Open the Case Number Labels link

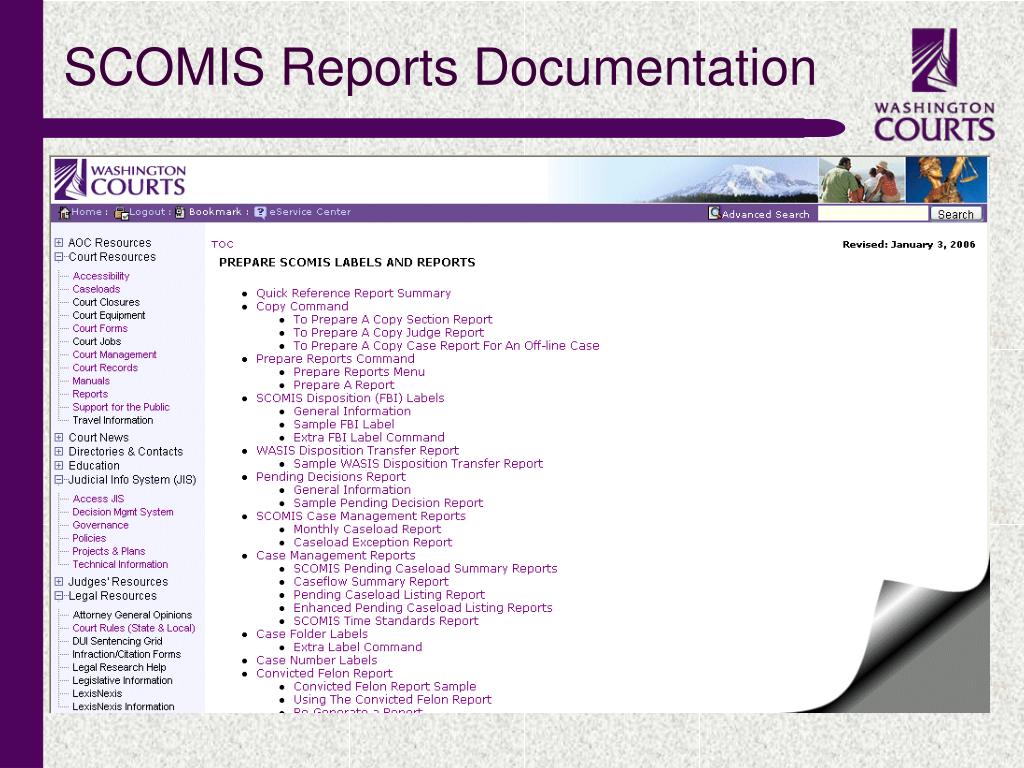point(316,660)
